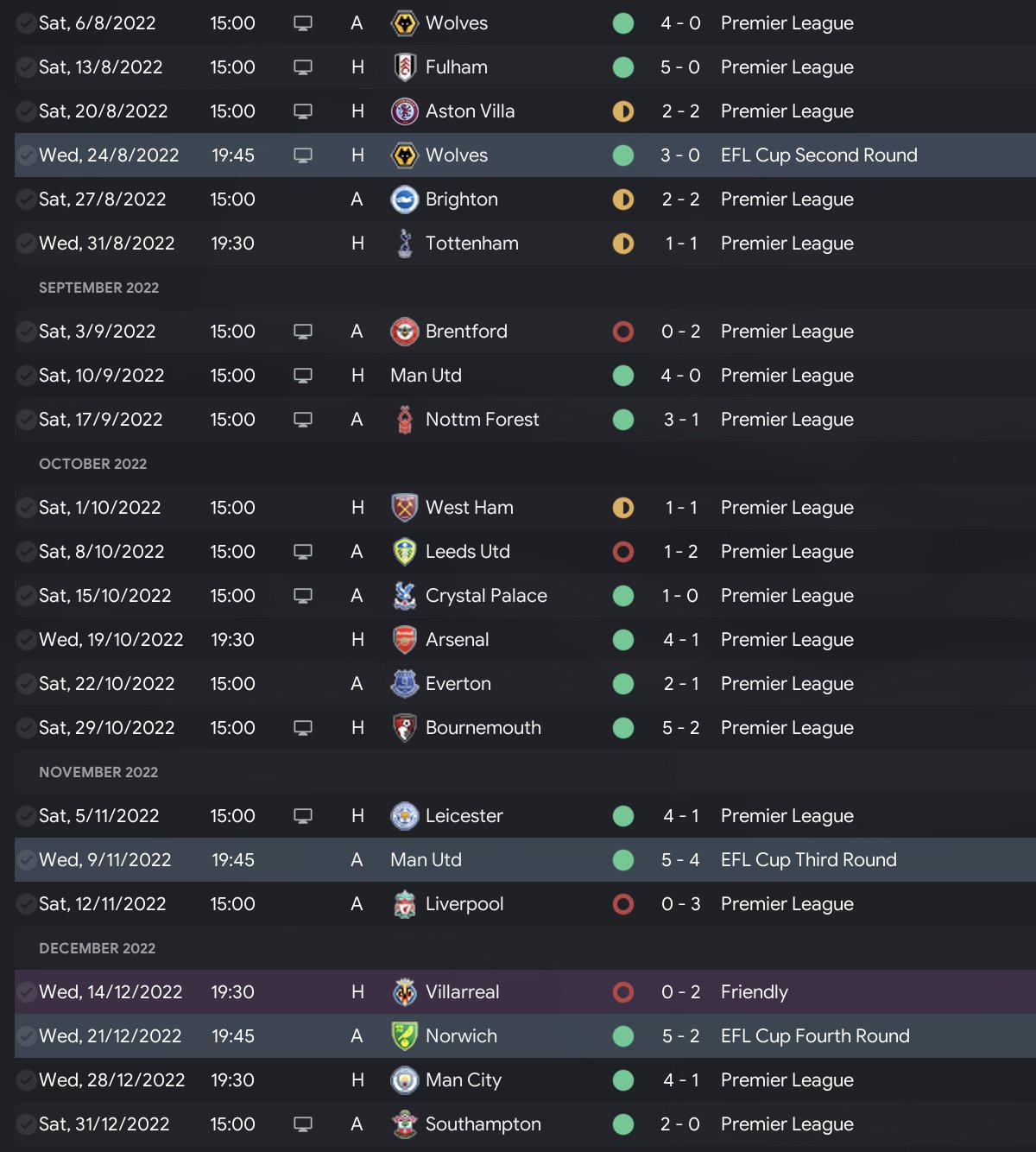Toggle checkmark for Wed 14/12/2022 Villarreal friendly
Viewport: 1036px width, 1152px height.
(26, 992)
